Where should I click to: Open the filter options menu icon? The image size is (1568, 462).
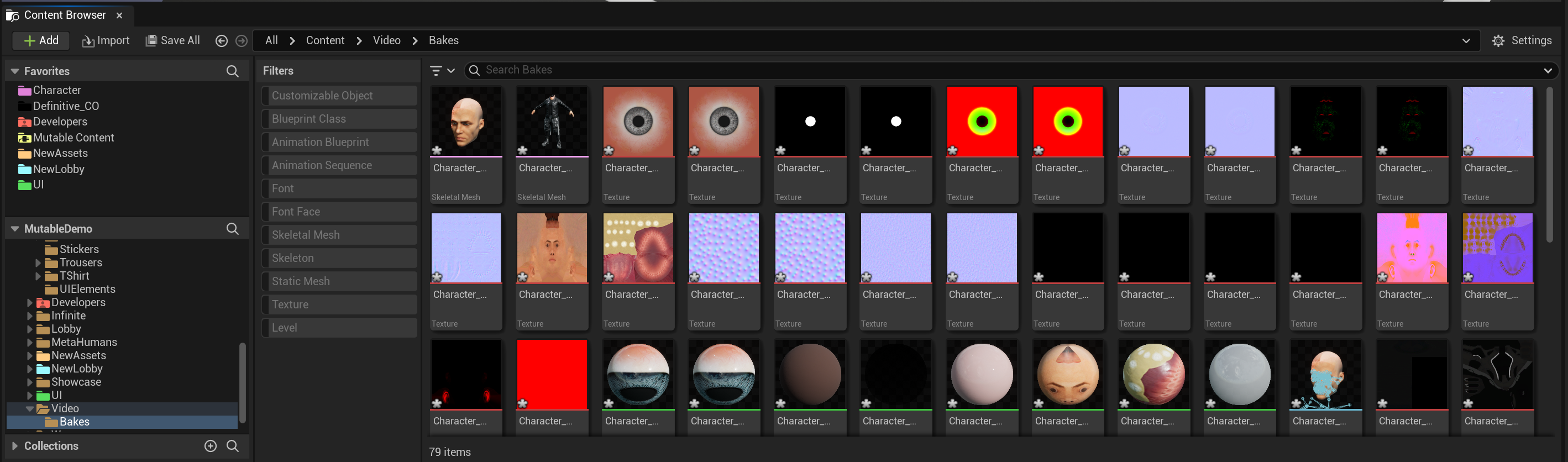coord(442,71)
